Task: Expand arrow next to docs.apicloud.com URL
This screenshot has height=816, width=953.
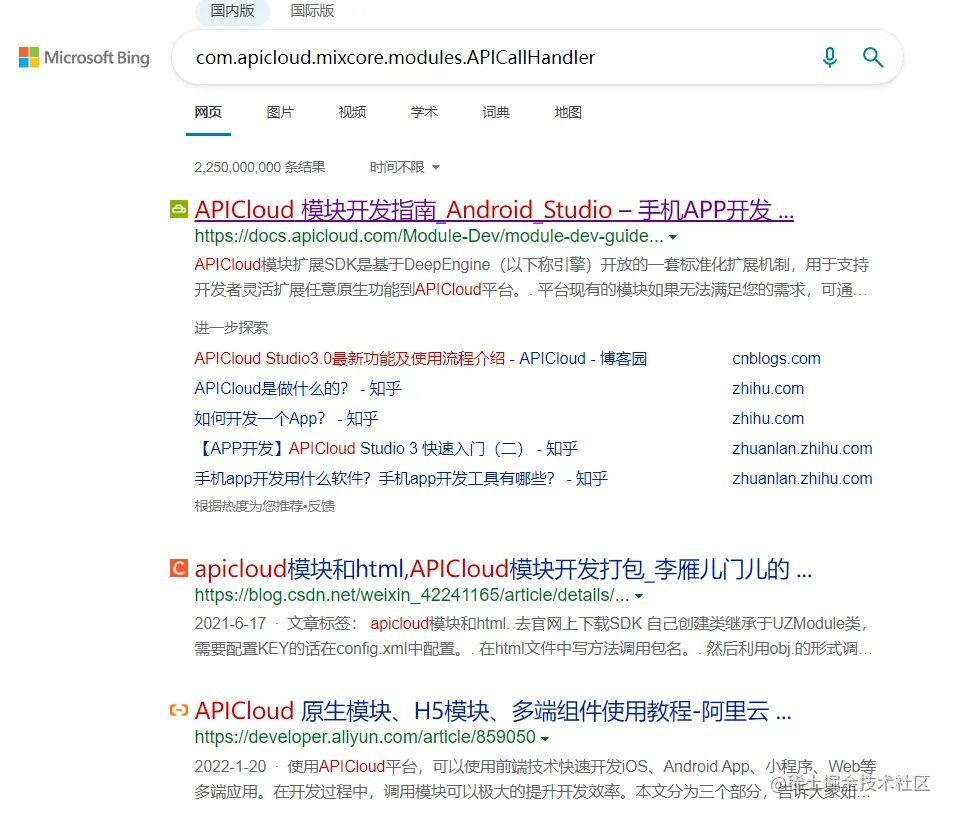Action: 673,237
